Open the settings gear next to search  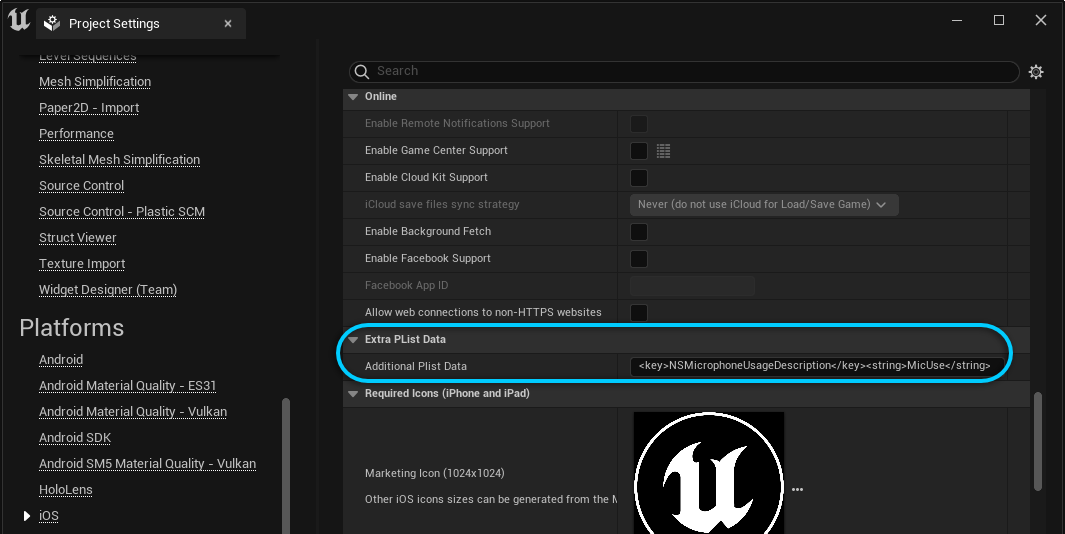click(1036, 72)
